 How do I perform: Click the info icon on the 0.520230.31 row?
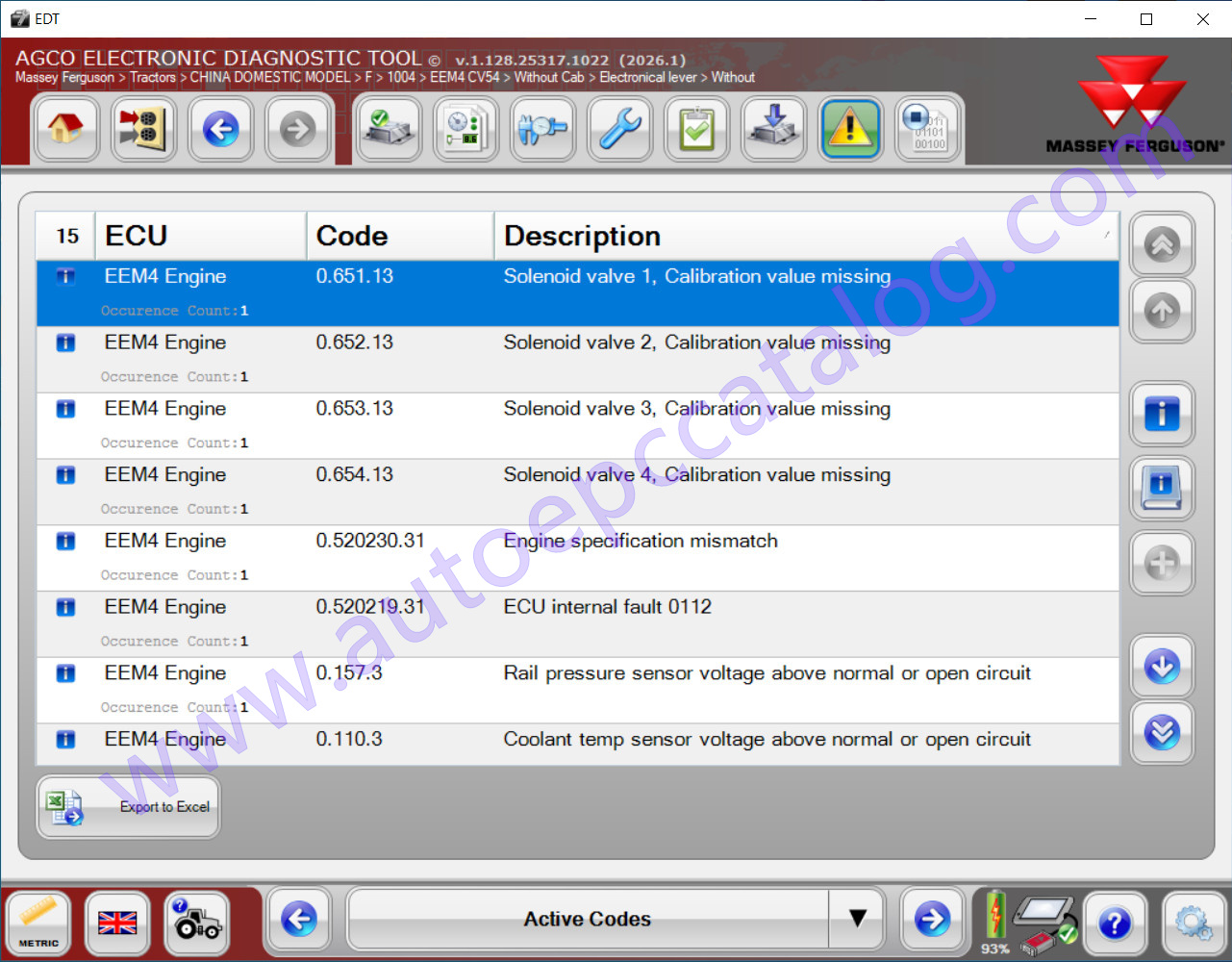[x=65, y=541]
